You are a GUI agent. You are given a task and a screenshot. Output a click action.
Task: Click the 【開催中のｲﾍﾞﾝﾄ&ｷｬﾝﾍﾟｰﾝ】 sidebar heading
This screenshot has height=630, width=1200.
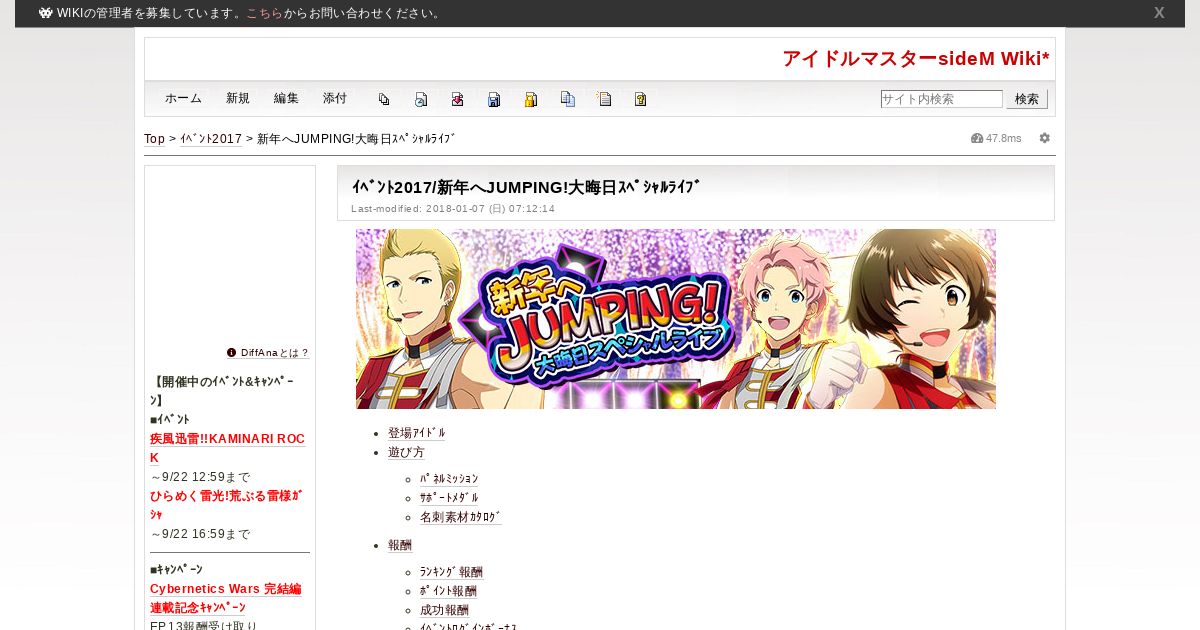pos(223,391)
